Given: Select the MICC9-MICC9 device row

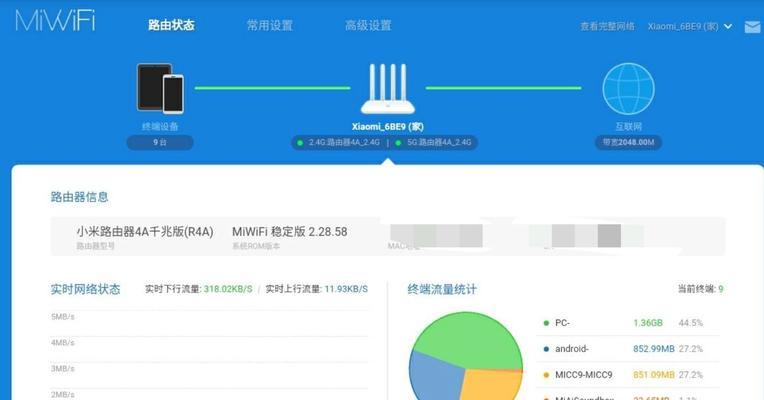Looking at the screenshot, I should pos(629,375).
